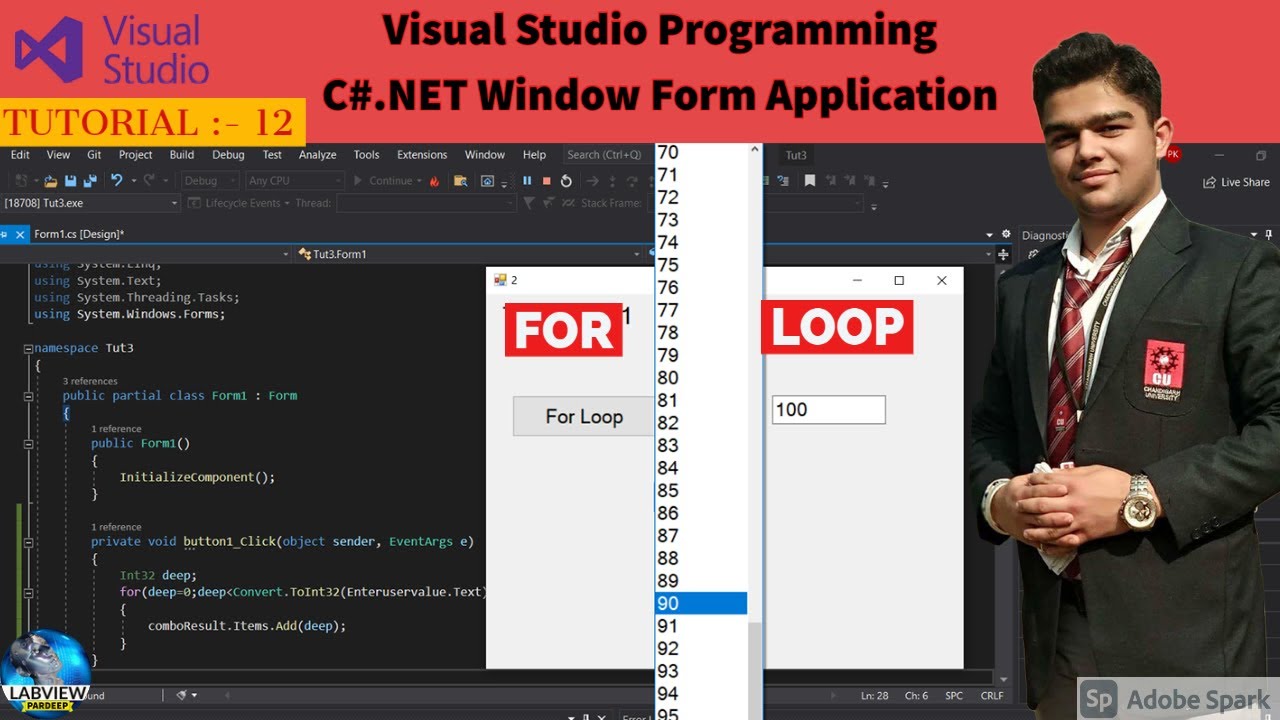Collapse the Form1 class block
1280x720 pixels.
pos(28,396)
